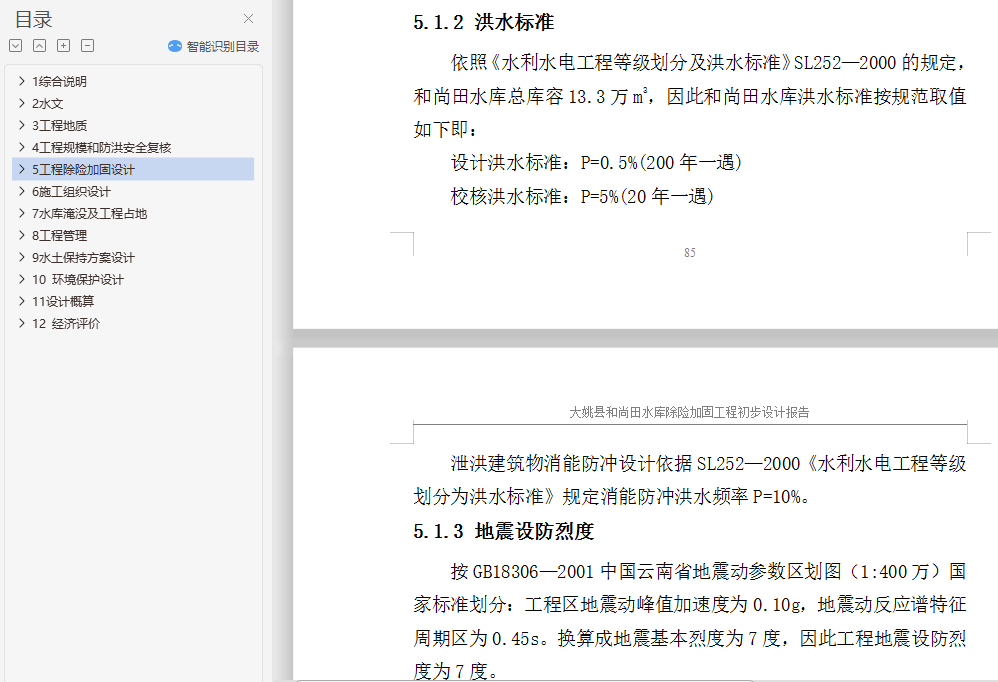Jump to chapter 2水文
This screenshot has height=682, width=998.
48,104
